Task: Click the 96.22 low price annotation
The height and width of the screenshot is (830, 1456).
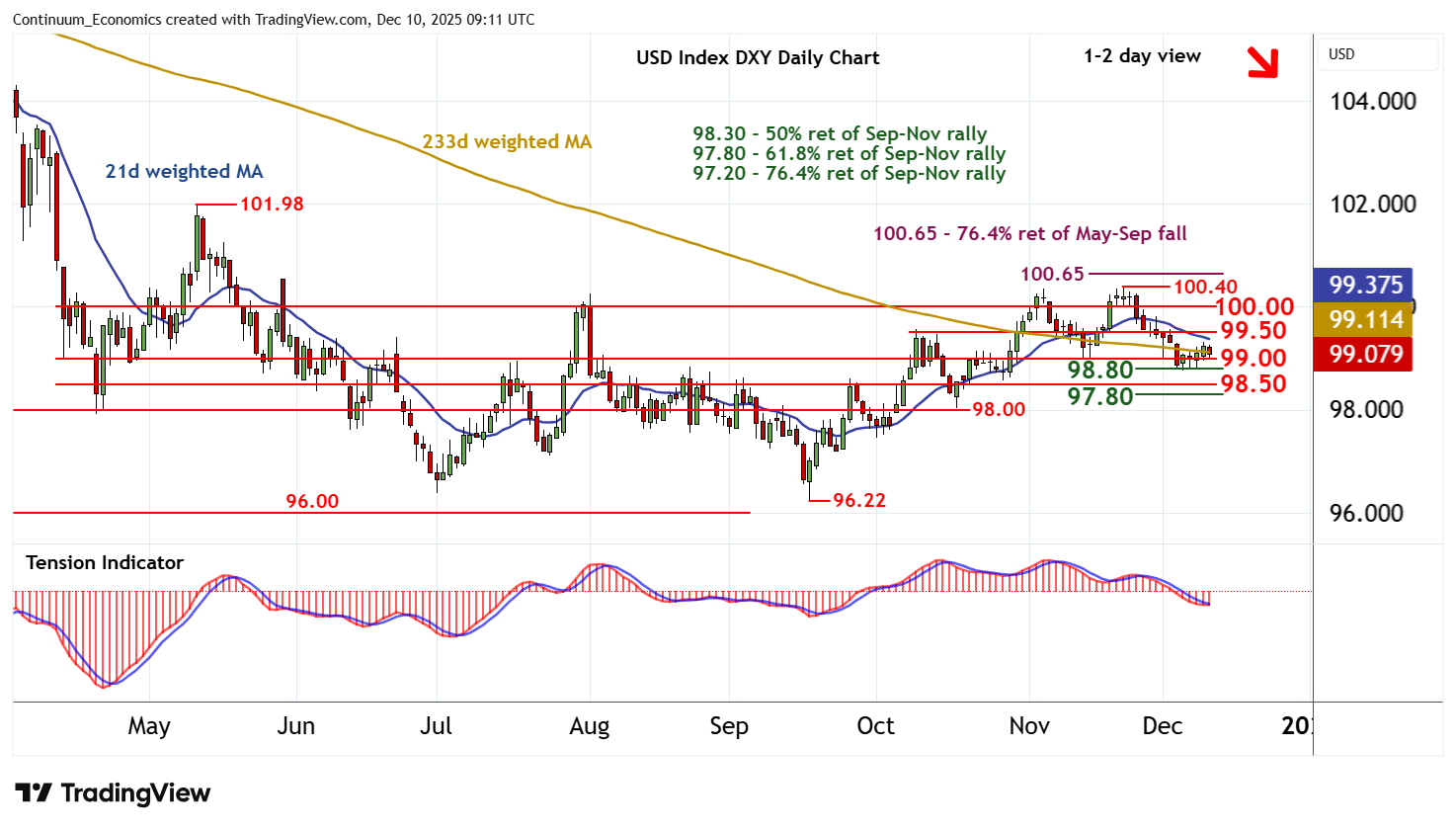Action: point(858,500)
